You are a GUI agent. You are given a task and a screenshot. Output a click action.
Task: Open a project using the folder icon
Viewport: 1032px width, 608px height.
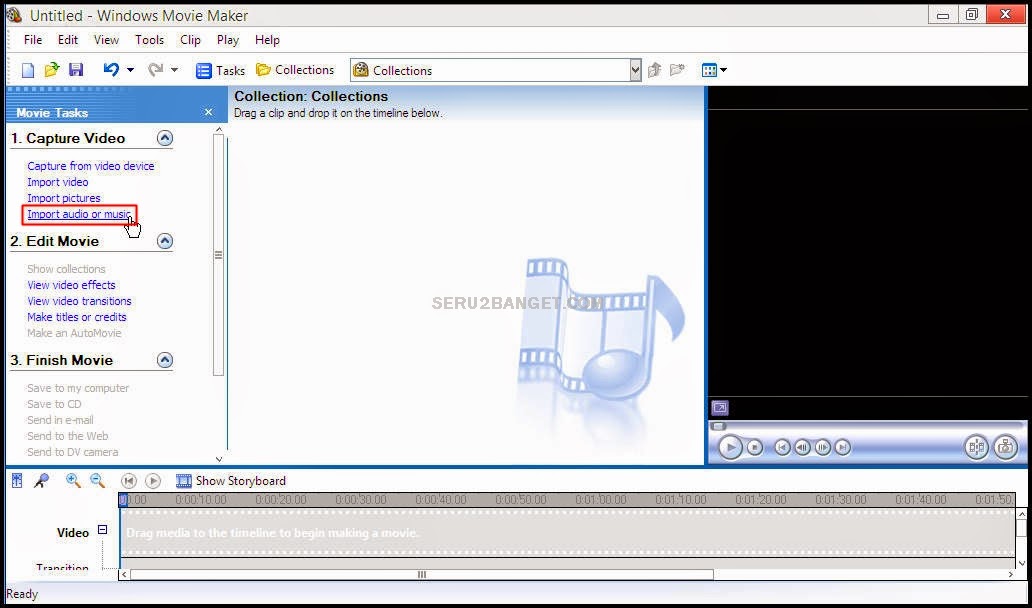[51, 70]
